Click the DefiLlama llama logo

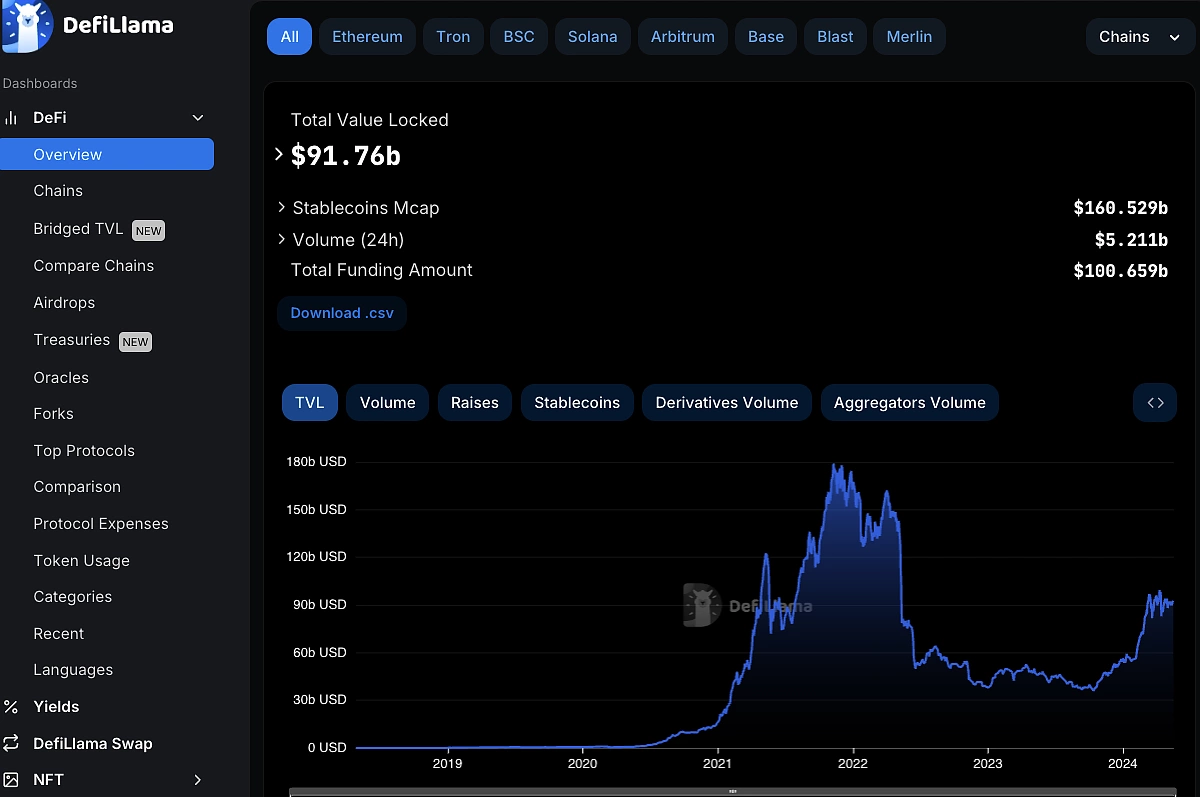point(28,26)
